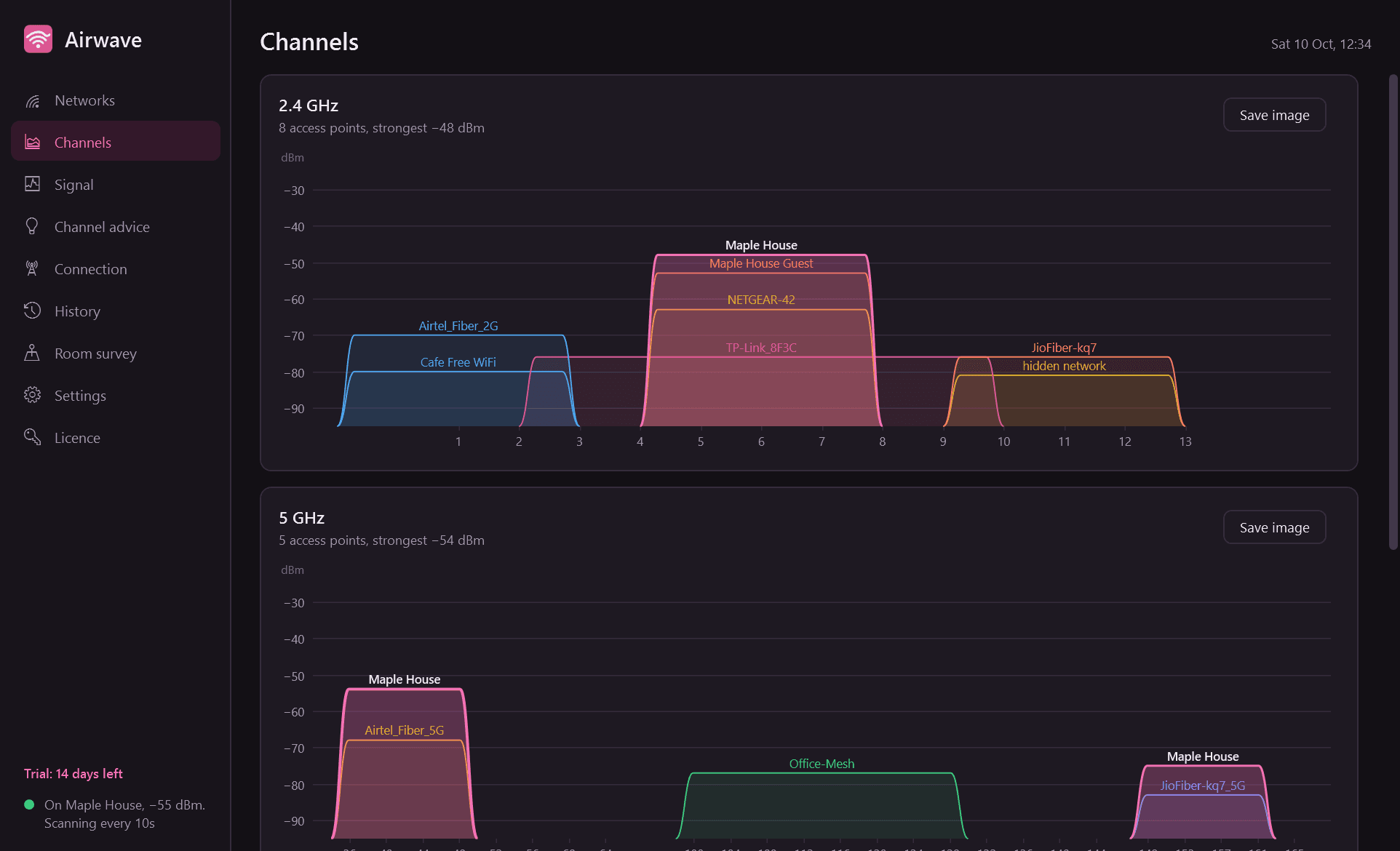The image size is (1400, 851).
Task: Open Room survey in the sidebar
Action: point(116,353)
